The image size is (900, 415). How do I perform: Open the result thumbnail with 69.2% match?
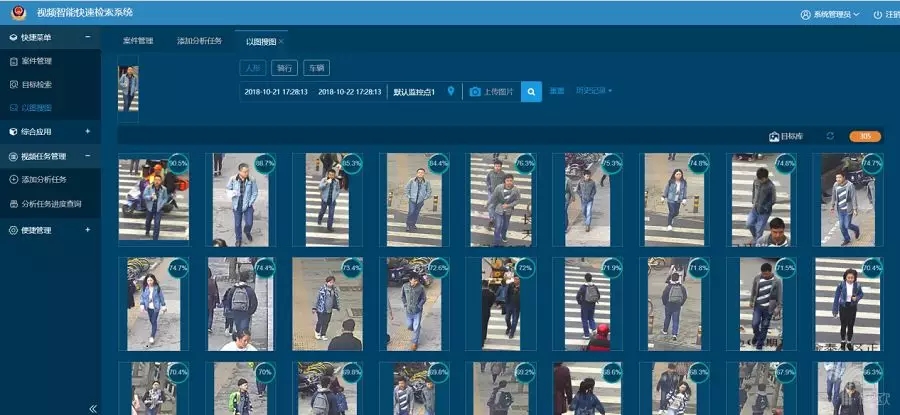(x=501, y=388)
